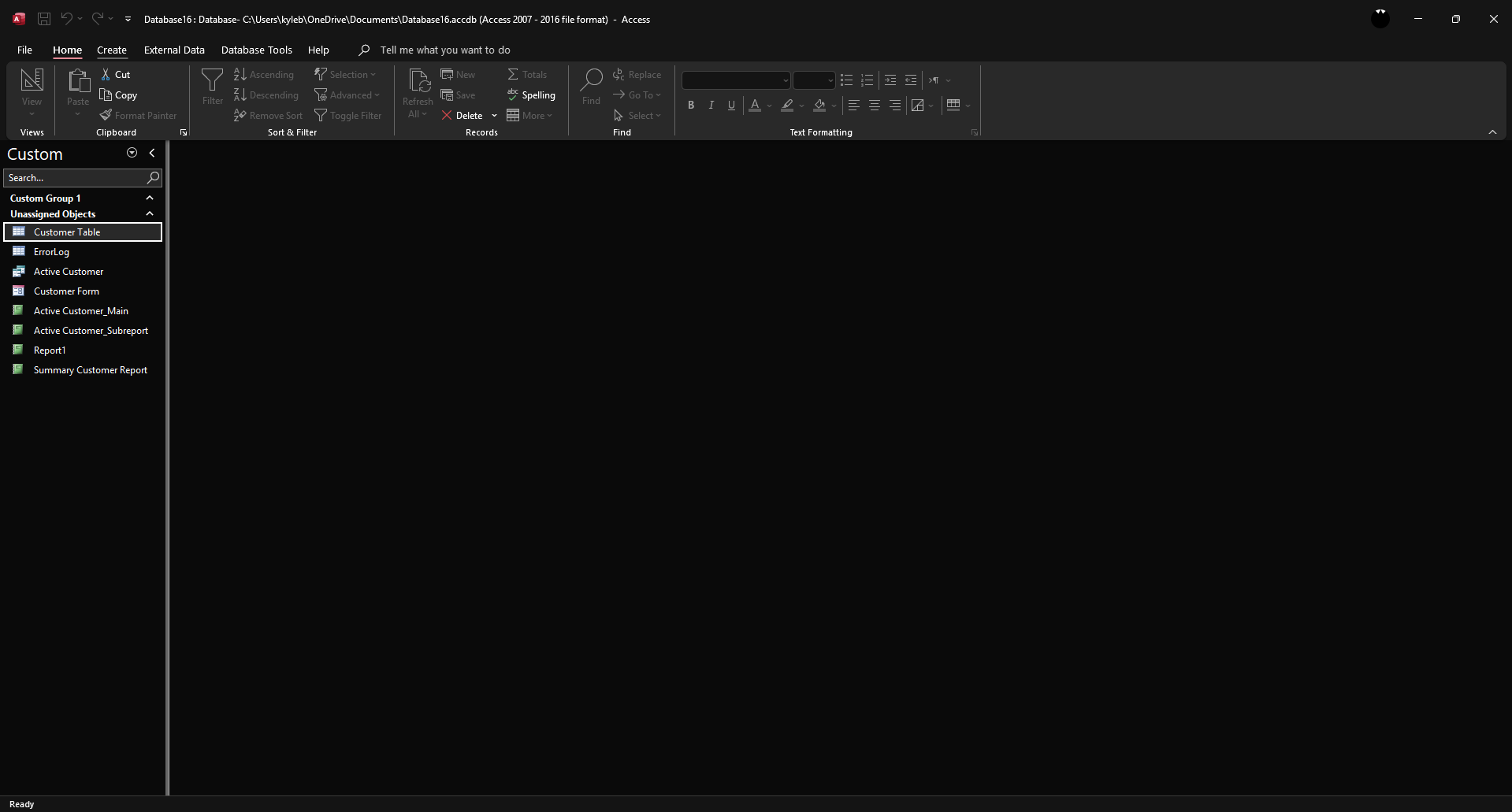Select the ErrorLog table
Viewport: 1512px width, 812px height.
[83, 251]
